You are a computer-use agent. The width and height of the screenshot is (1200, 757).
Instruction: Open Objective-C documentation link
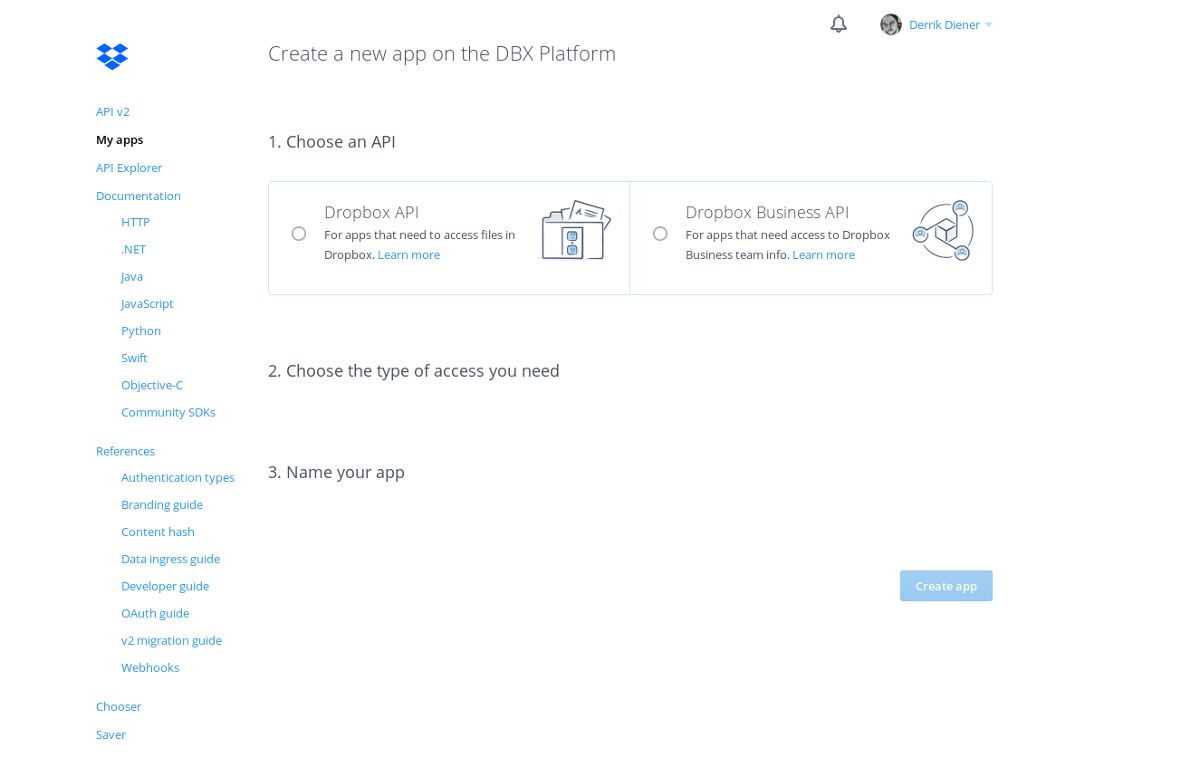point(152,384)
